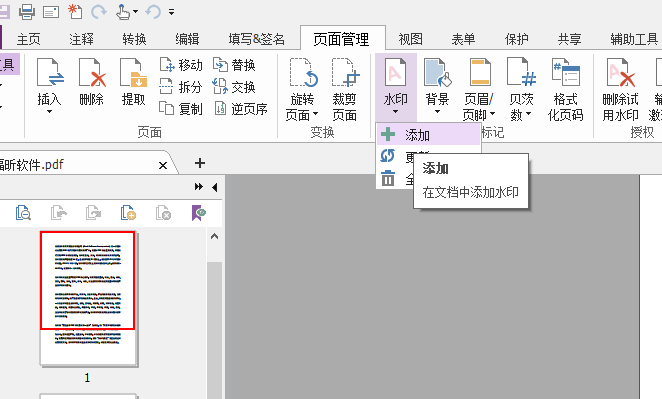This screenshot has width=662, height=399.
Task: Click the 移动 move pages button
Action: click(x=181, y=65)
